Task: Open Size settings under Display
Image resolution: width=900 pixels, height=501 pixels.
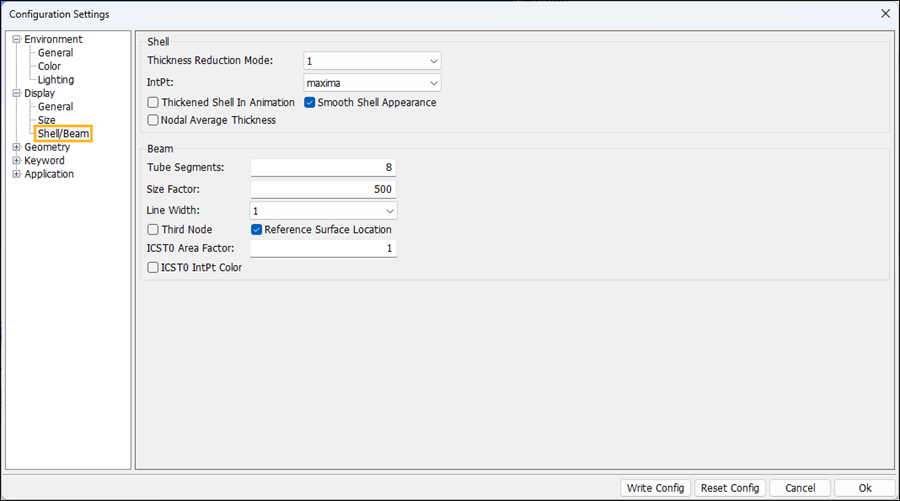Action: point(47,120)
